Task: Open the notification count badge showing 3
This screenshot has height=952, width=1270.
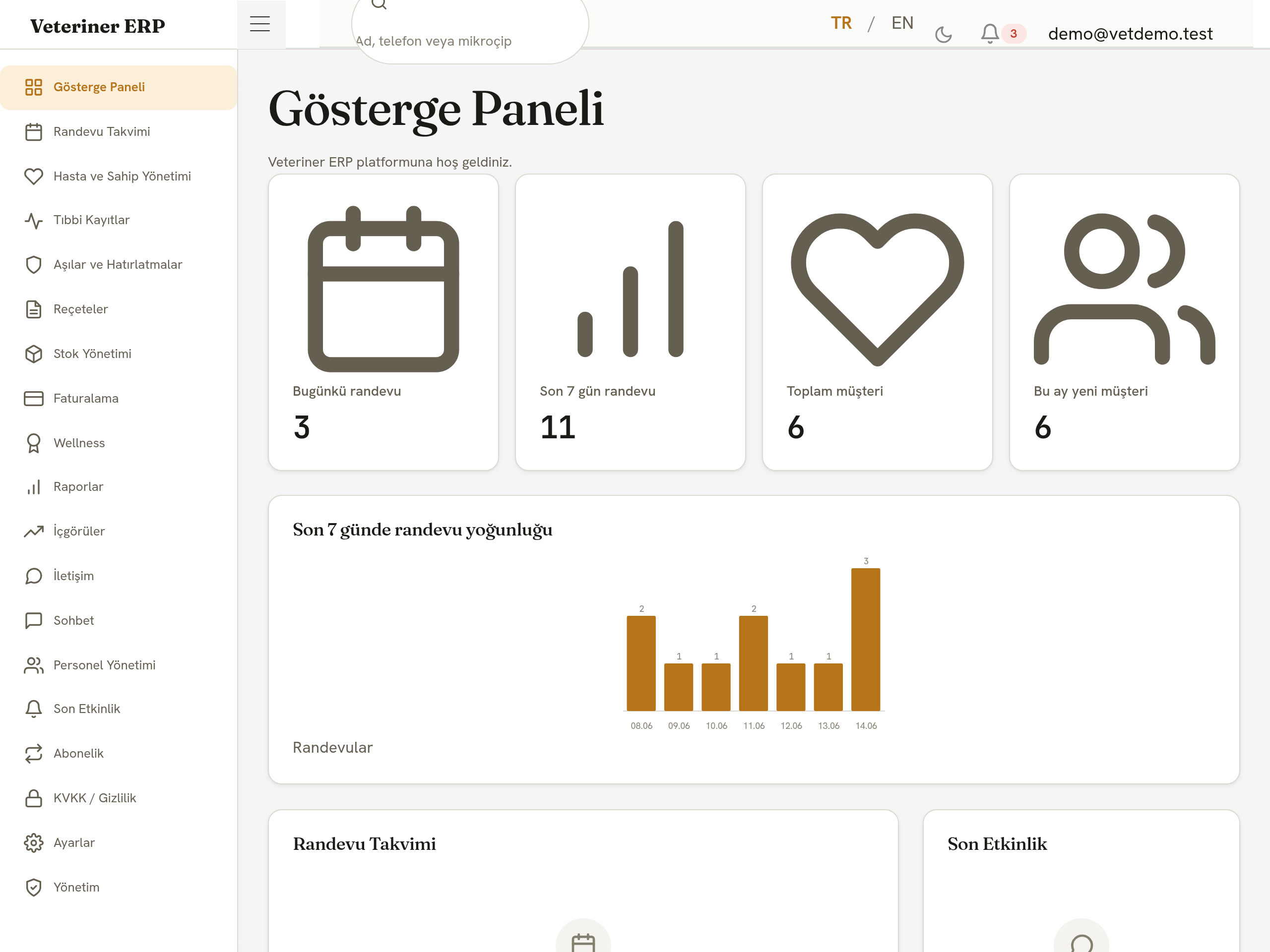Action: [x=1014, y=34]
